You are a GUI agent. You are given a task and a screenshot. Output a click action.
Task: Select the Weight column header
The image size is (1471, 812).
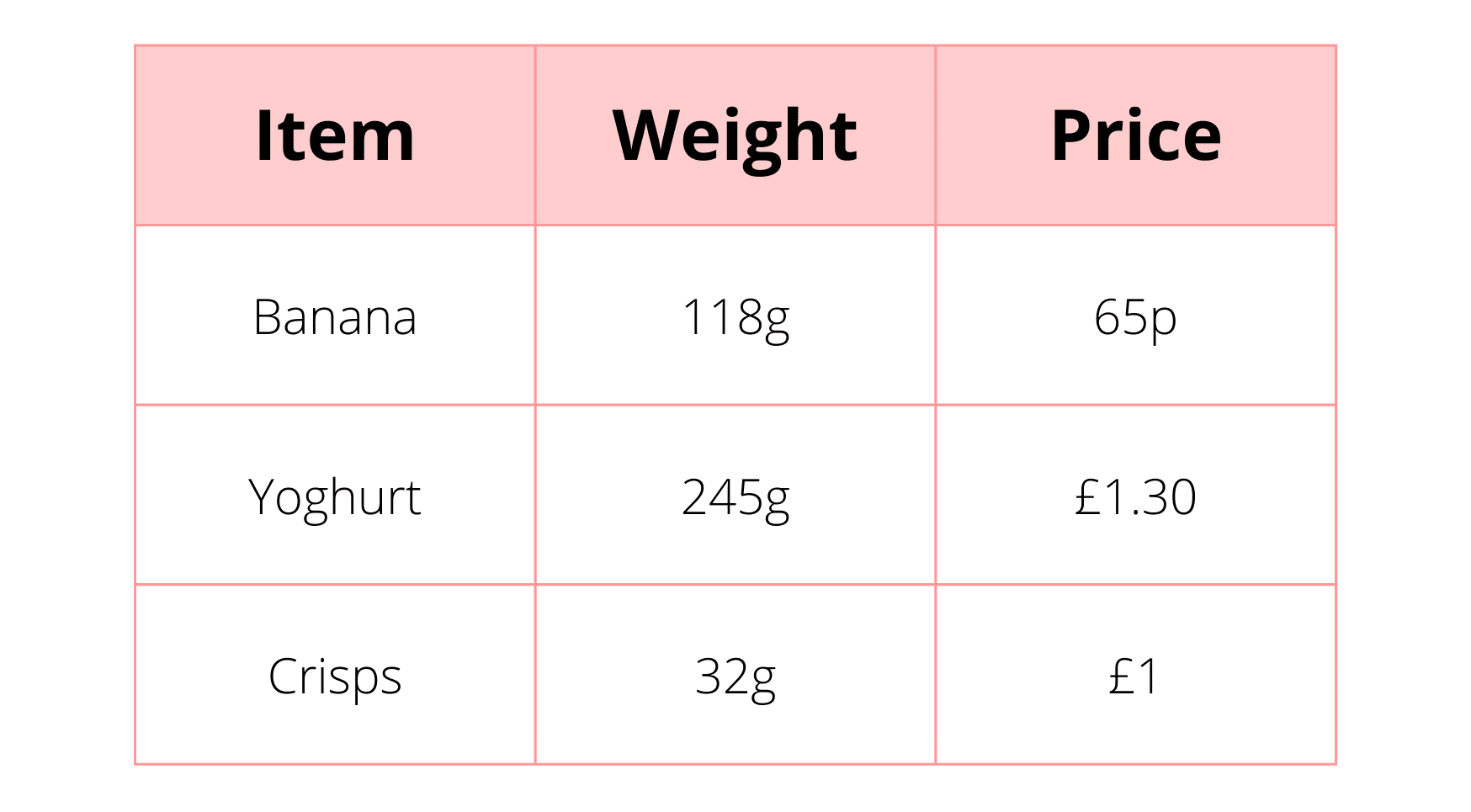735,135
